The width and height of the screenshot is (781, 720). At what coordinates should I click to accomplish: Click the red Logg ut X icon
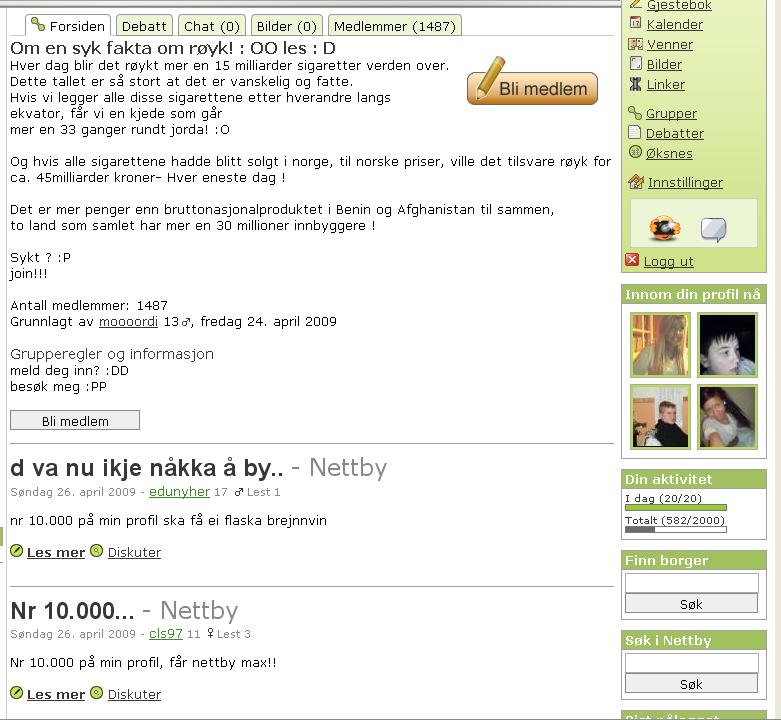click(x=632, y=260)
